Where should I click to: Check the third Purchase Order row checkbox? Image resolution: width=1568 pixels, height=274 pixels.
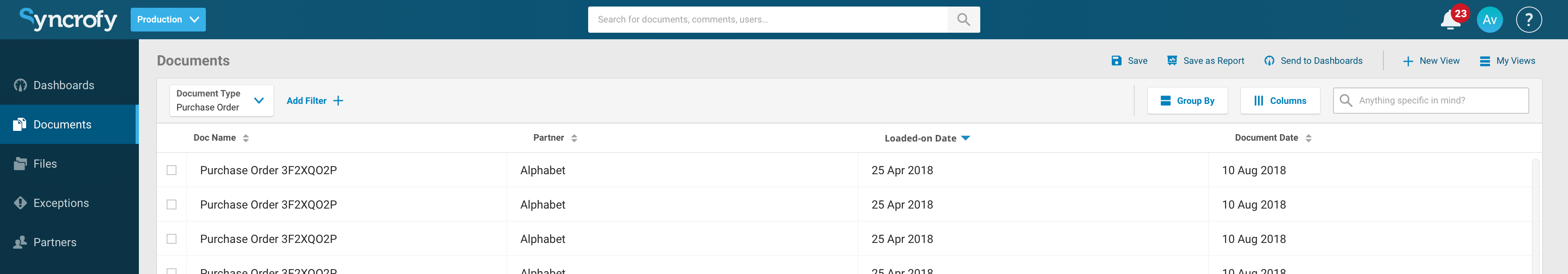pyautogui.click(x=172, y=239)
